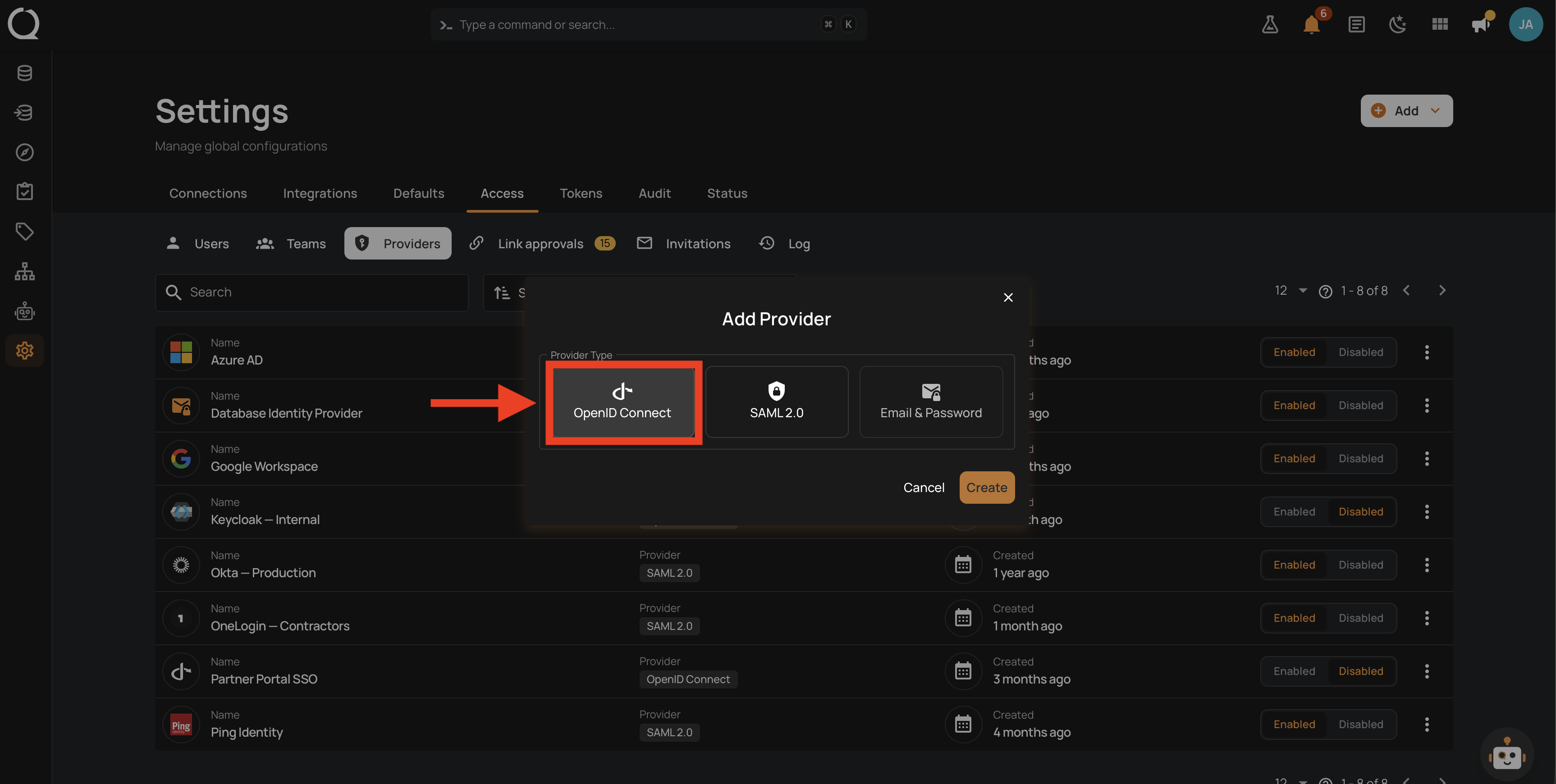Switch to the Status tab

(x=727, y=193)
